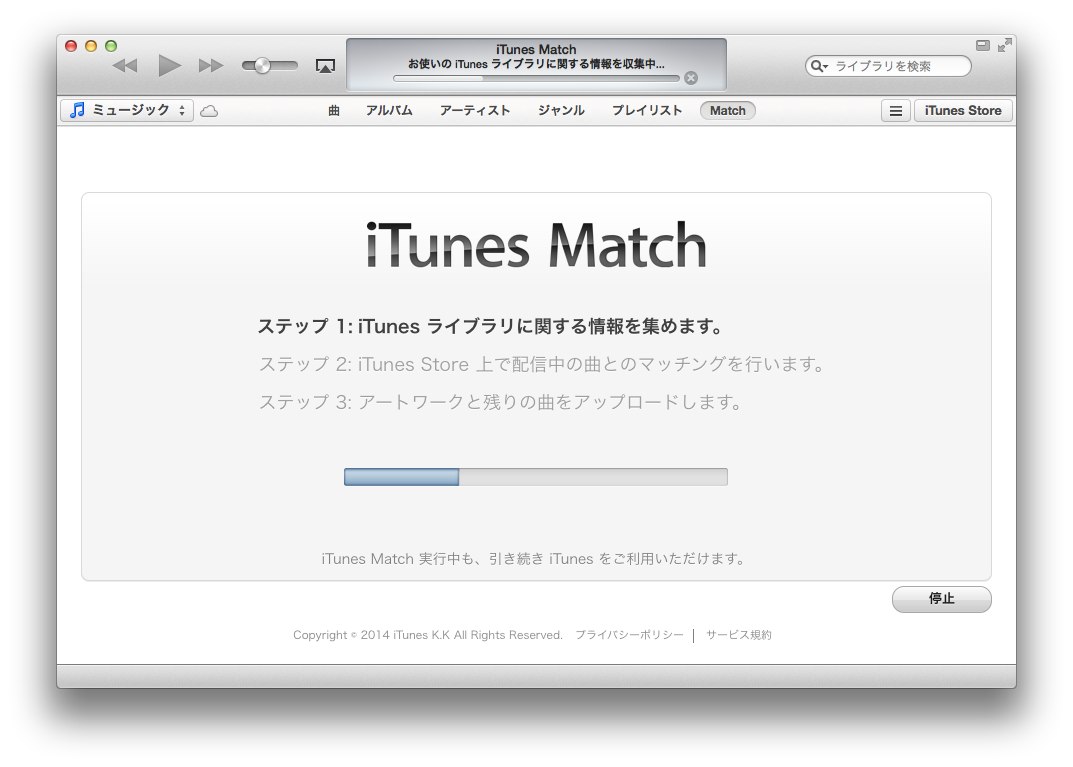Open the プライバシーポリシー link
Viewport: 1073px width, 767px height.
pyautogui.click(x=629, y=635)
